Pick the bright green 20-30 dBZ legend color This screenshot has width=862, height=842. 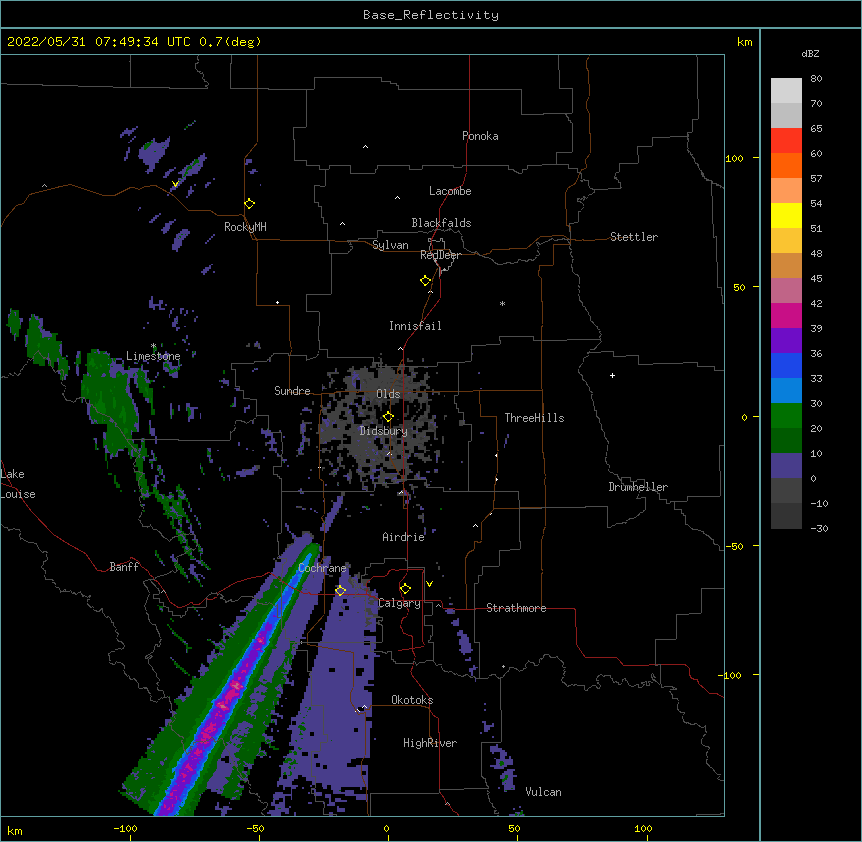[x=786, y=416]
